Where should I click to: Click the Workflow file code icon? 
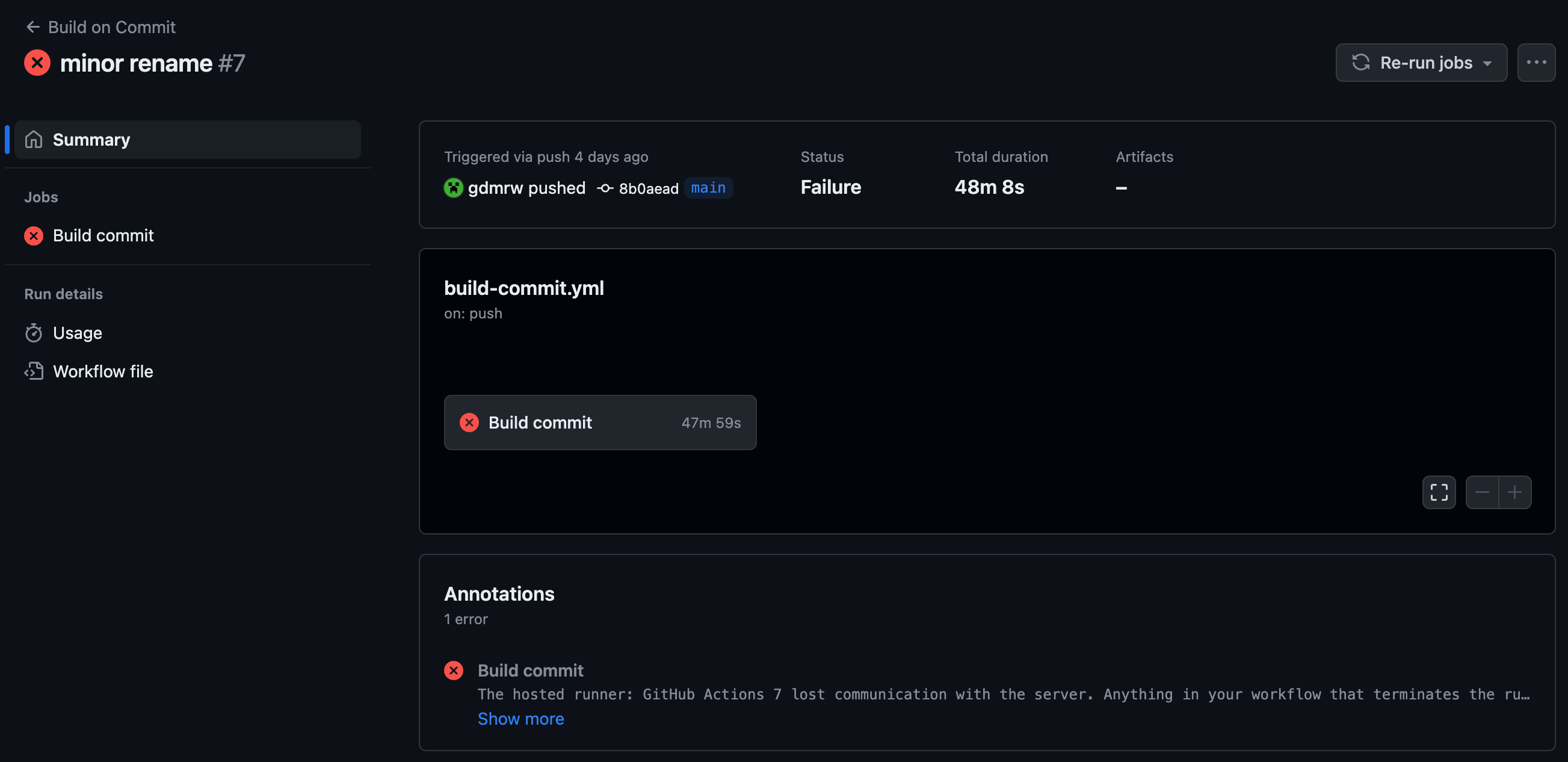tap(34, 371)
